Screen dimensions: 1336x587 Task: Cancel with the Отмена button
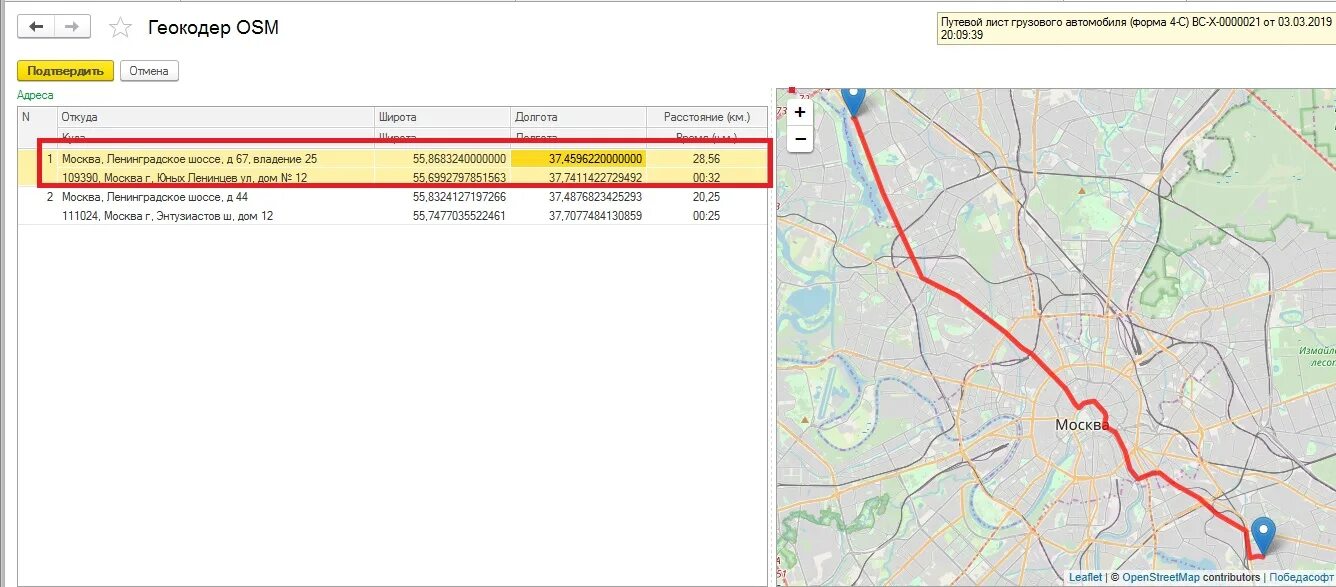149,71
